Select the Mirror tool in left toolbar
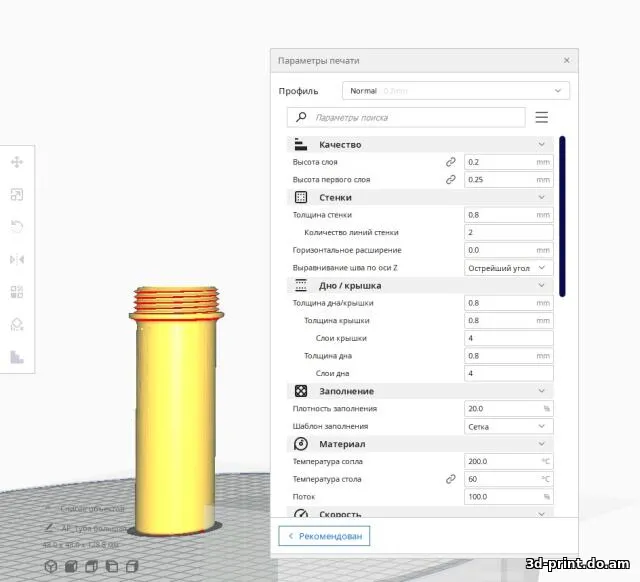The image size is (640, 582). (x=17, y=260)
